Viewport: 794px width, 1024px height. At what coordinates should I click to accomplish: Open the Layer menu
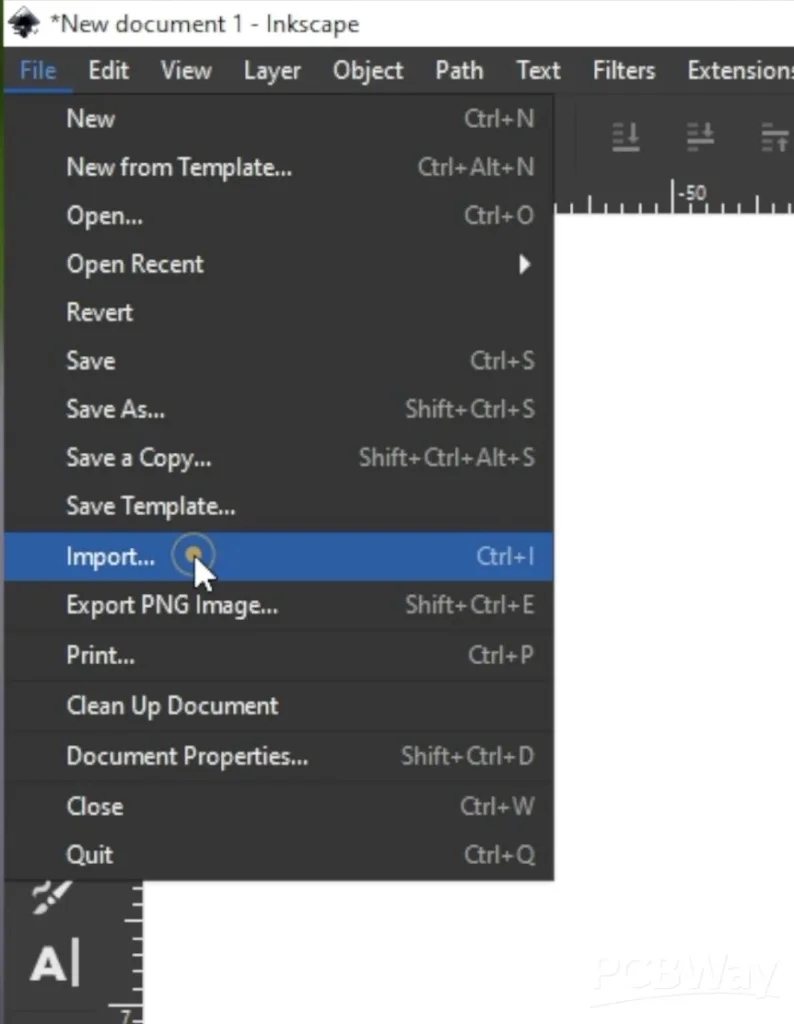272,71
